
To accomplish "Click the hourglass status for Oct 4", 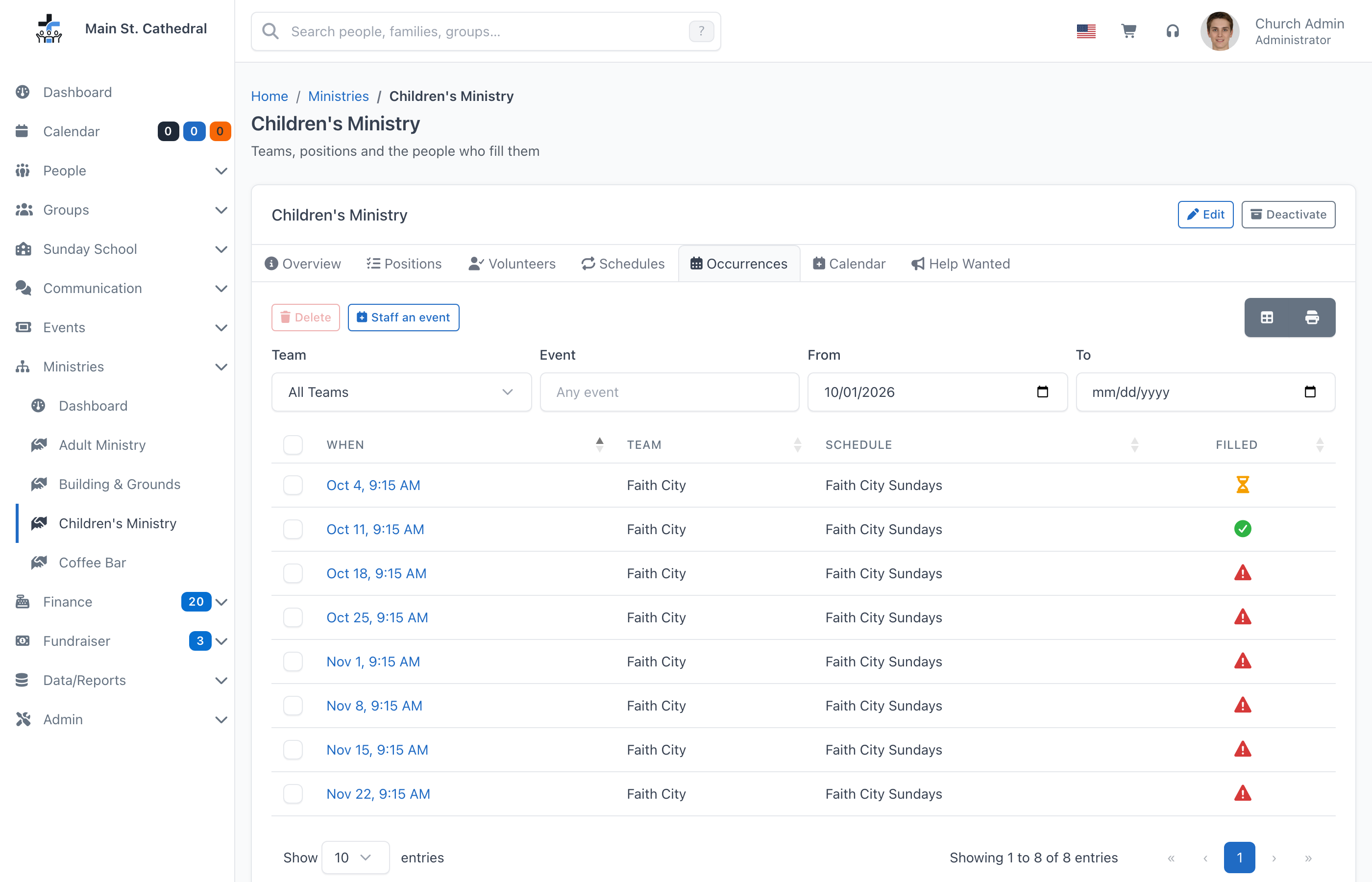I will [1242, 485].
